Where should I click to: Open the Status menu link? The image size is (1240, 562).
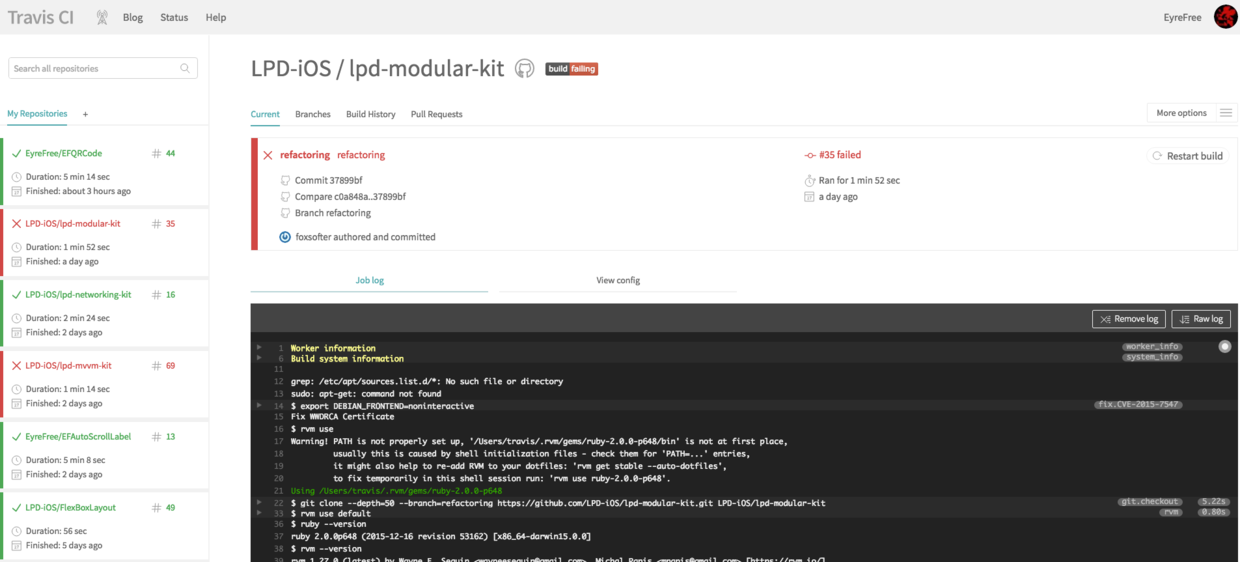point(174,17)
